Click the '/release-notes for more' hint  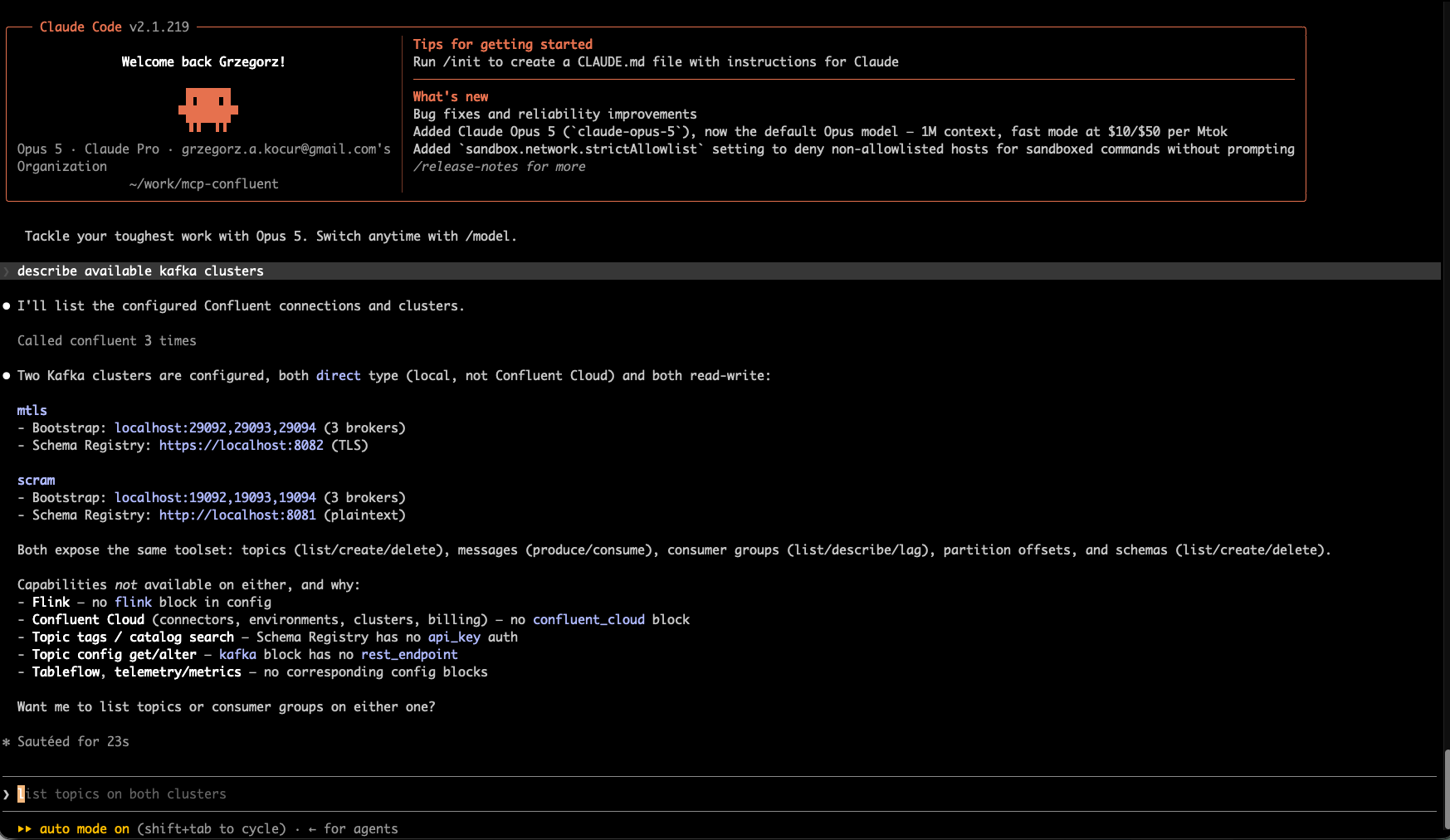click(x=500, y=167)
